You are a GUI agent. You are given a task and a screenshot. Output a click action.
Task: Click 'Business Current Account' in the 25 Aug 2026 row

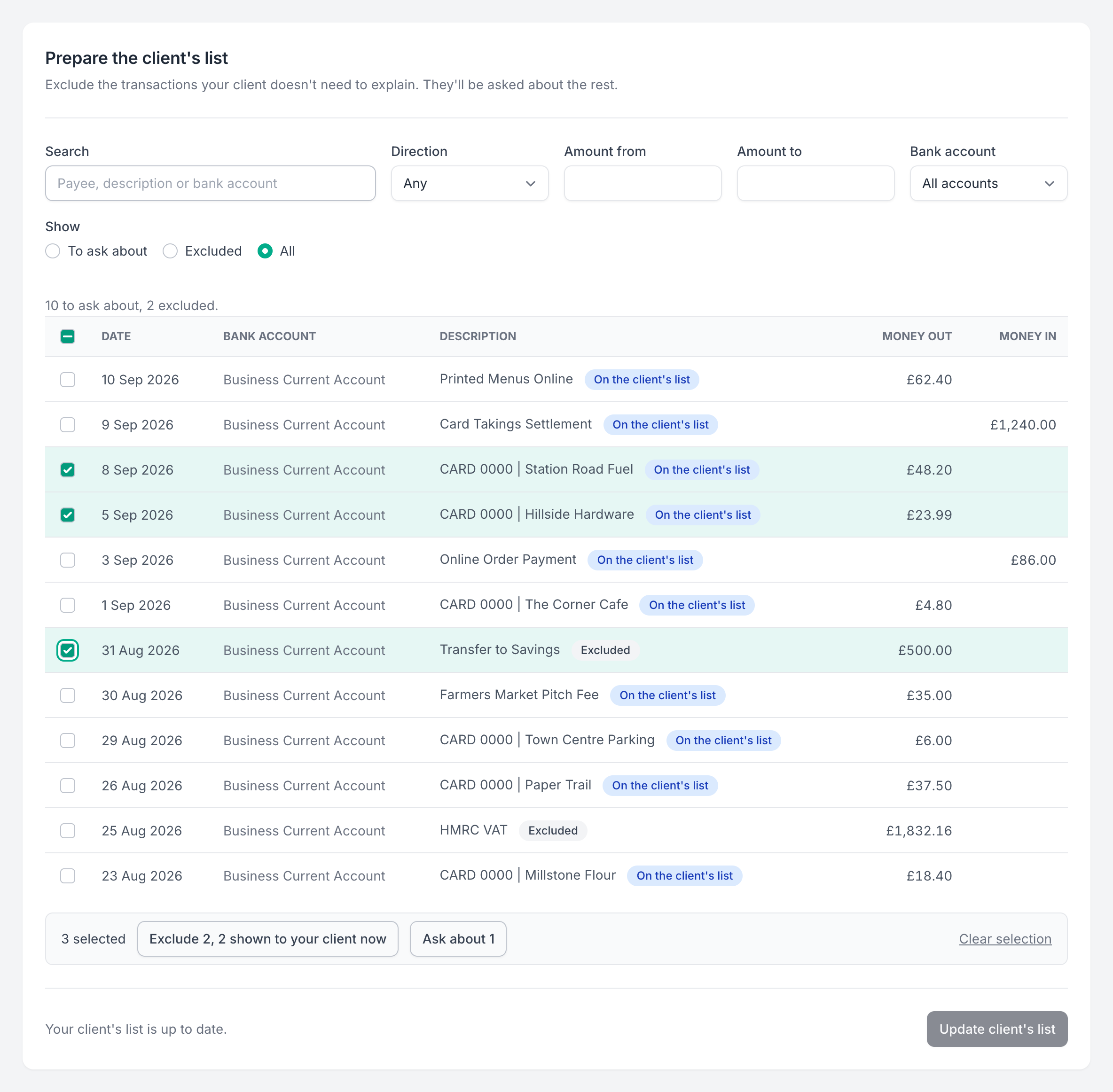304,830
